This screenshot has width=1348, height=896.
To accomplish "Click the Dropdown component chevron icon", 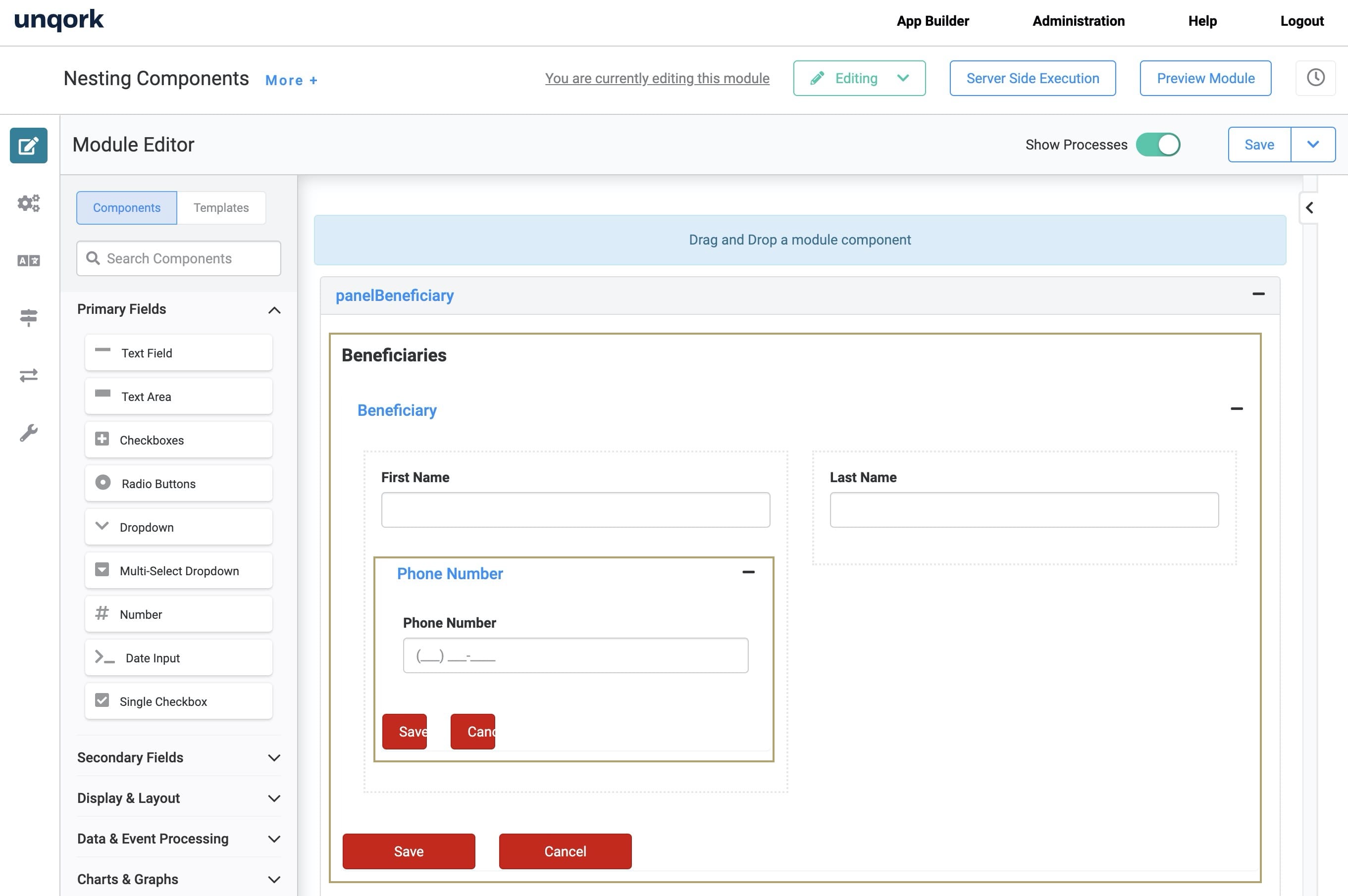I will pos(102,526).
